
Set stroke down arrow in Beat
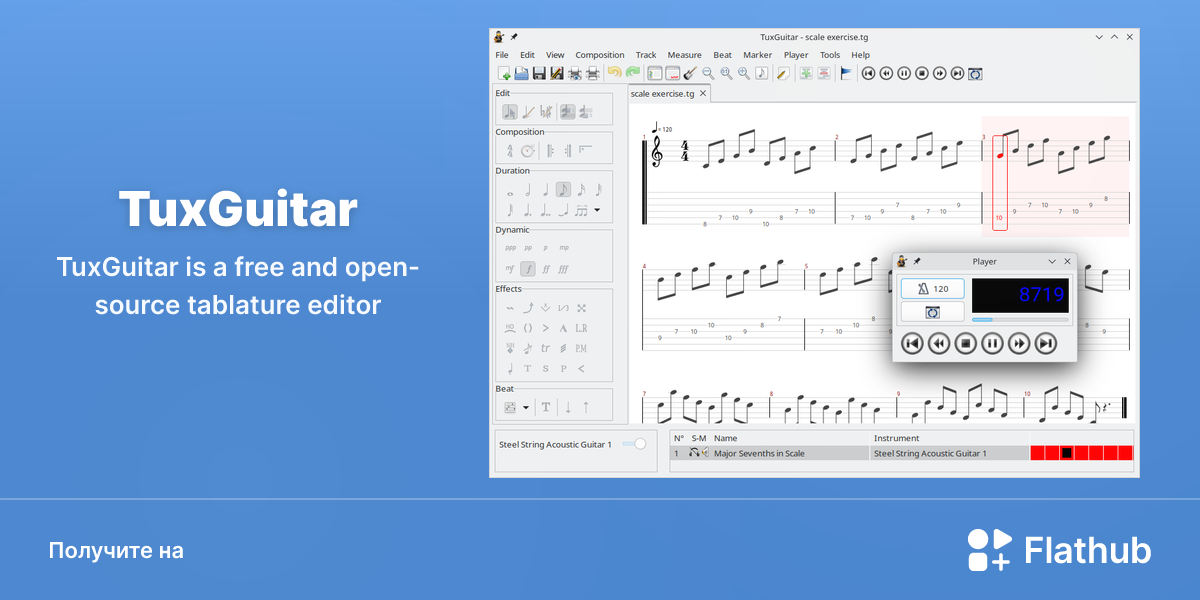[x=568, y=407]
